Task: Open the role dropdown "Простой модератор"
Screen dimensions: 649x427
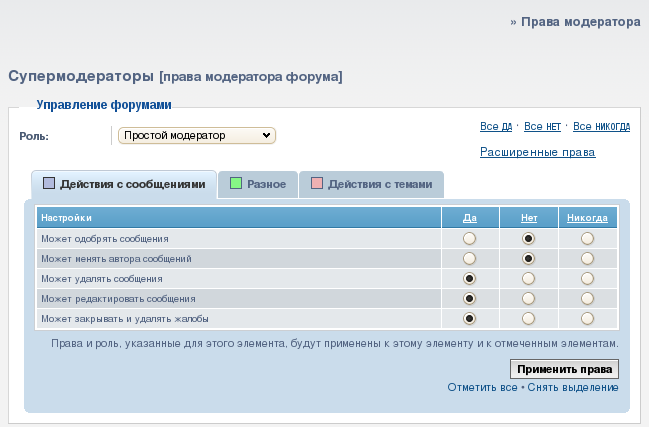Action: 196,135
